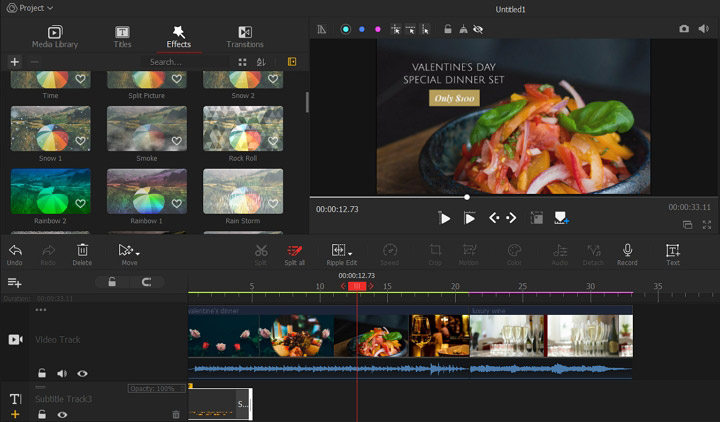The image size is (720, 422).
Task: Delete Subtitle Track3 using trash icon
Action: coord(176,414)
